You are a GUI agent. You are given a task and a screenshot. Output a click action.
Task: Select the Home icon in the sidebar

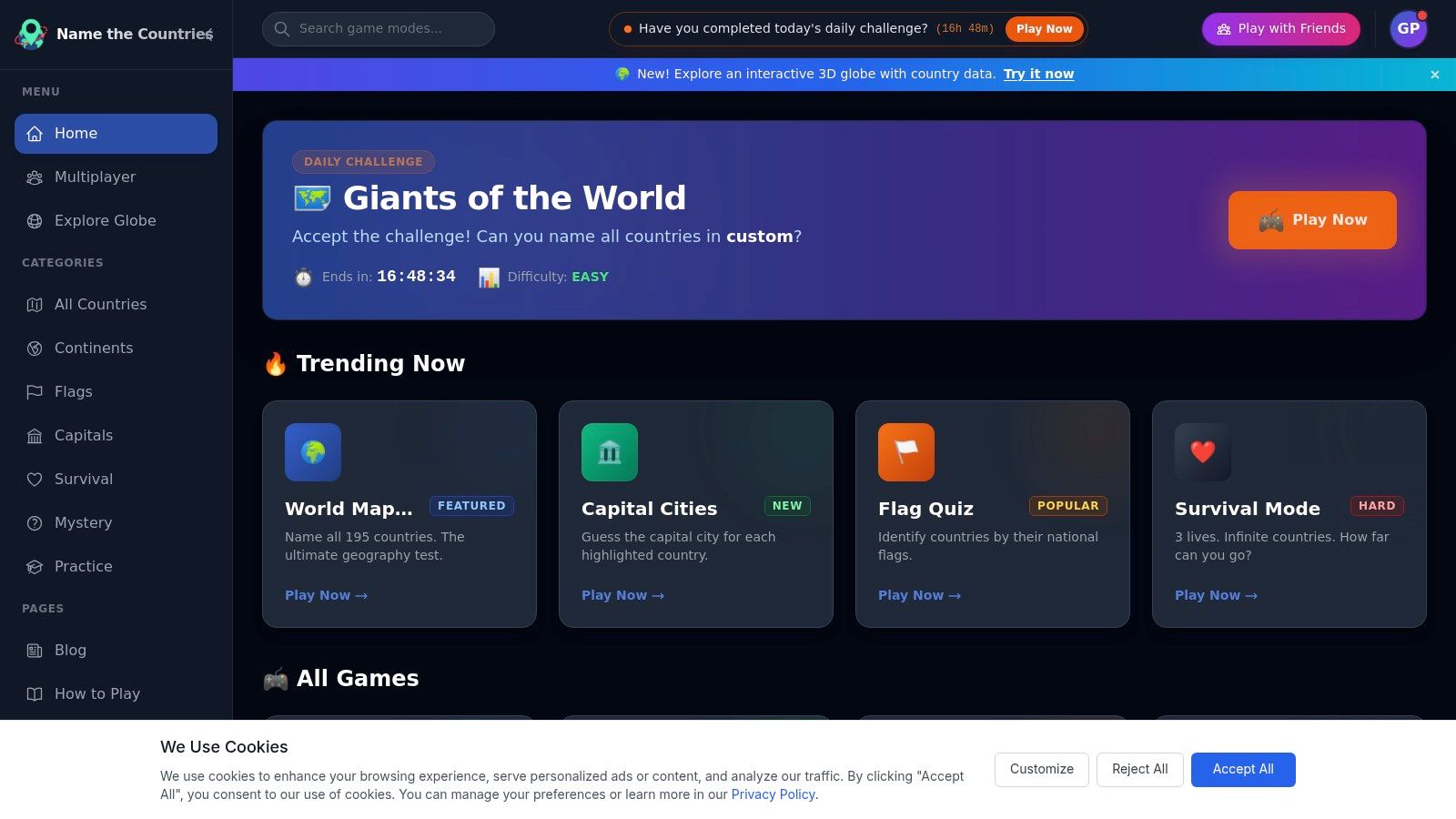click(34, 133)
